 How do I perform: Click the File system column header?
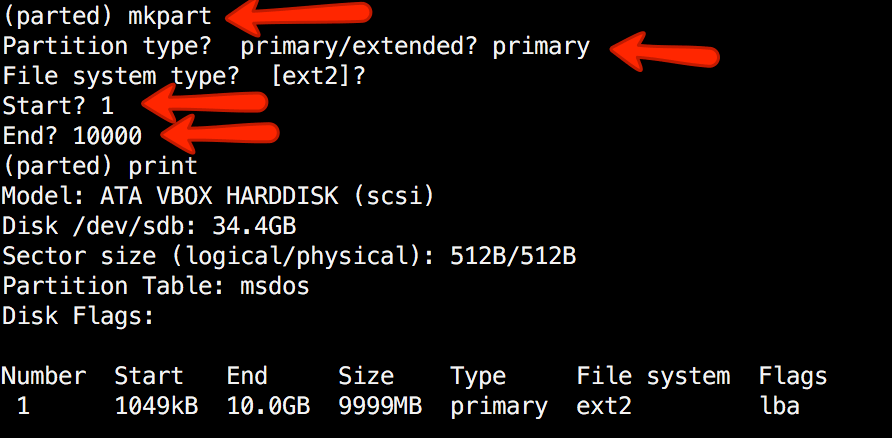pos(653,376)
